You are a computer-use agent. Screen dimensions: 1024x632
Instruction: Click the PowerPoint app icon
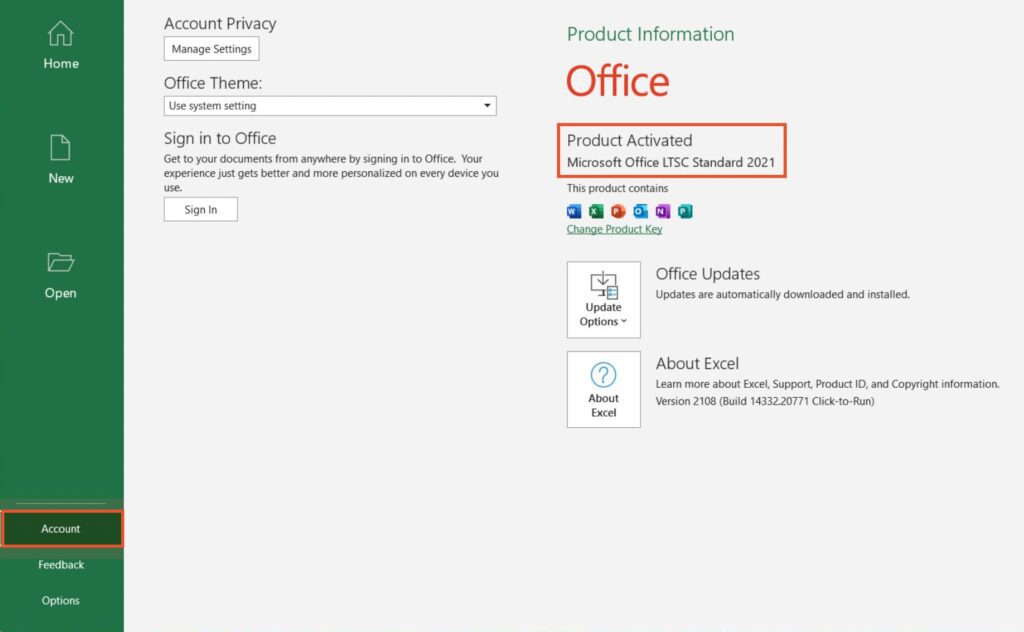[x=618, y=211]
